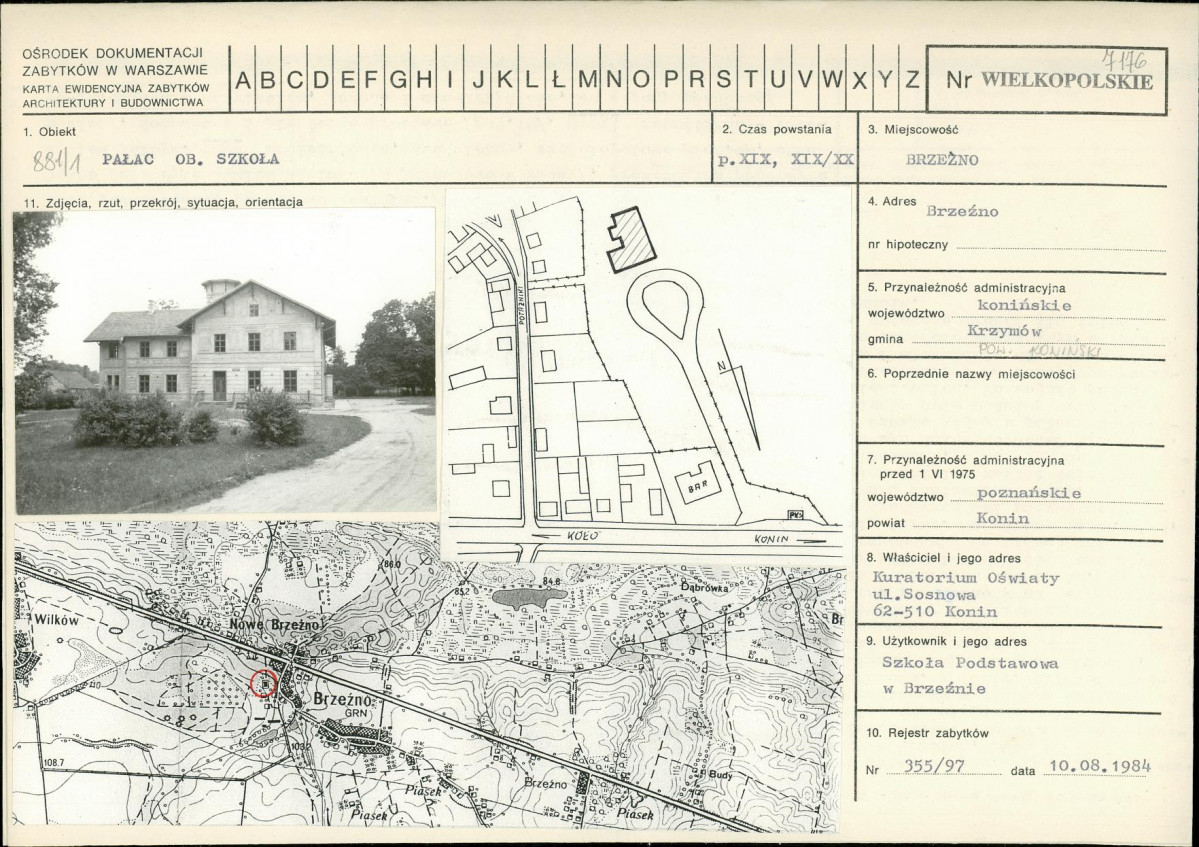Viewport: 1199px width, 847px height.
Task: Click the text 'PAŁAC OB. SZKOŁA'
Action: click(x=191, y=159)
